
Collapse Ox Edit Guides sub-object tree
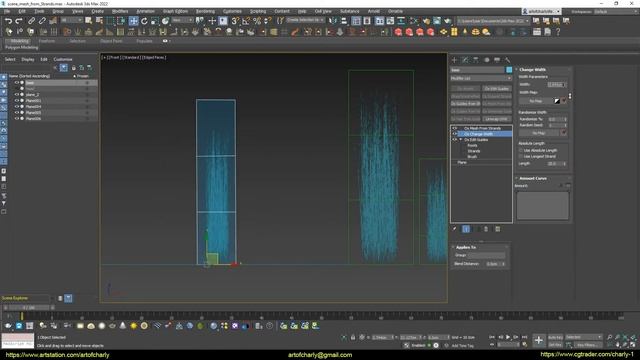pos(461,140)
